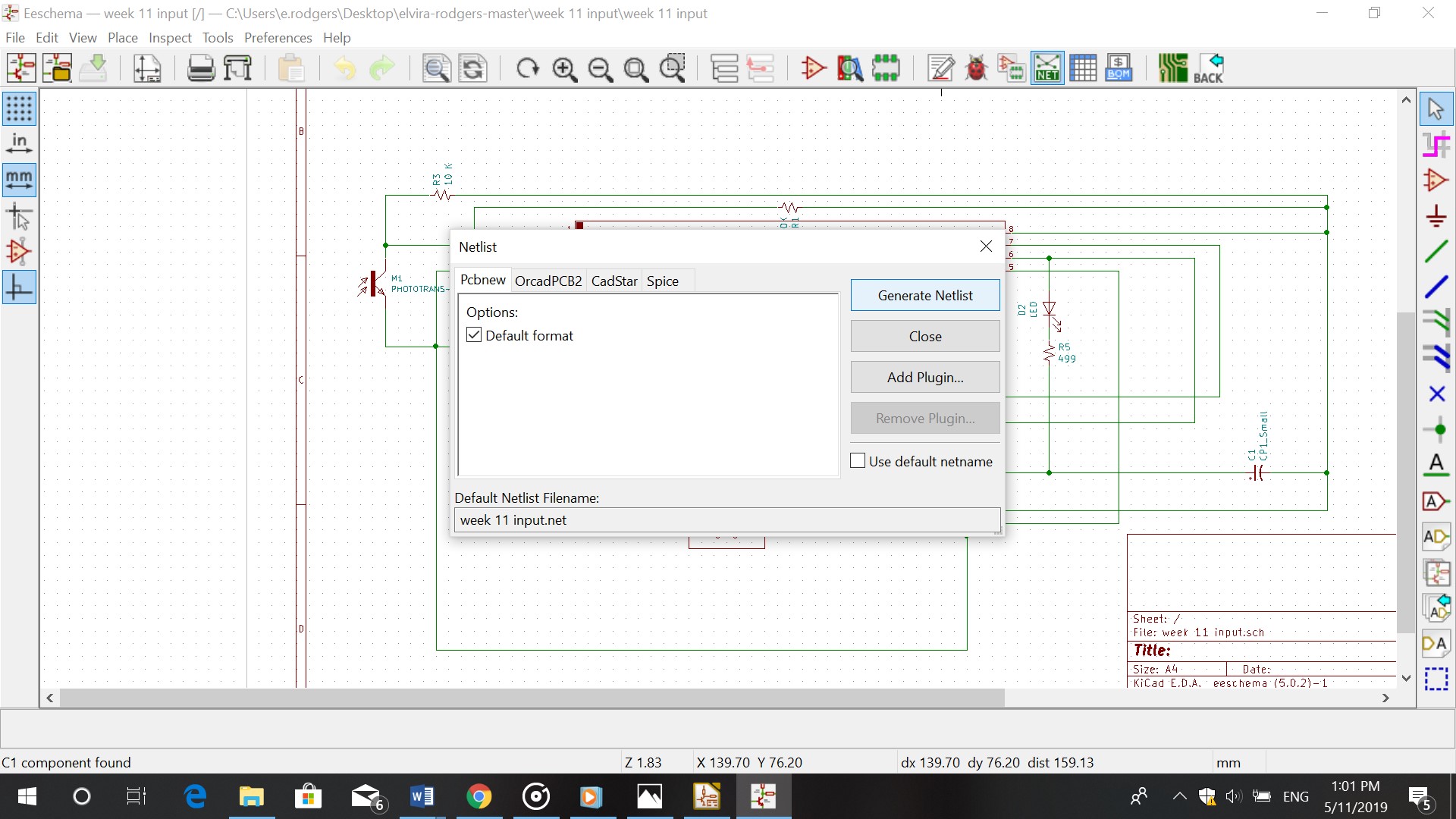
Task: Click the Default Netlist Filename field
Action: click(x=726, y=520)
